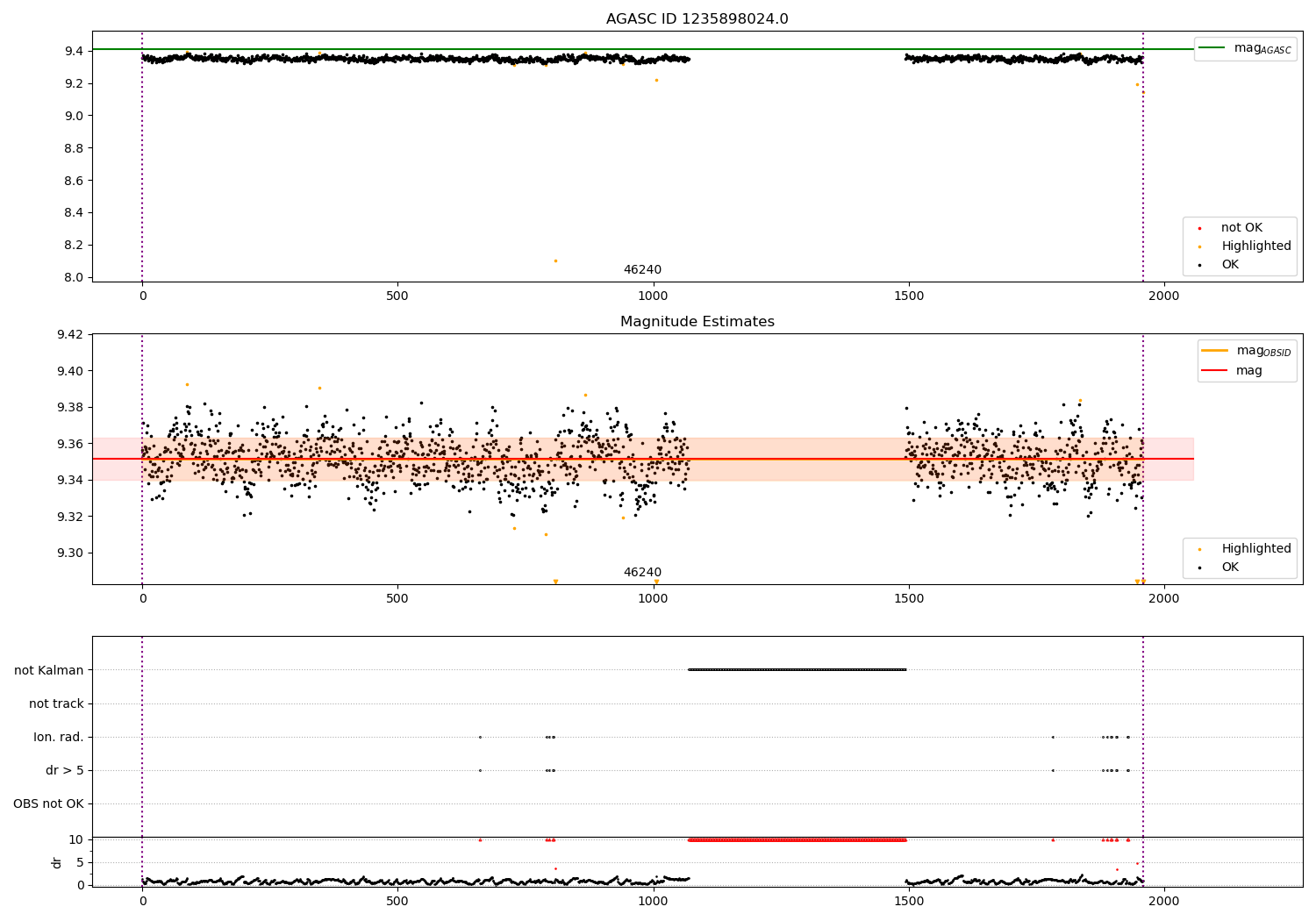Click 'OK' legend entry in Magnitude Estimates plot

pyautogui.click(x=1230, y=568)
